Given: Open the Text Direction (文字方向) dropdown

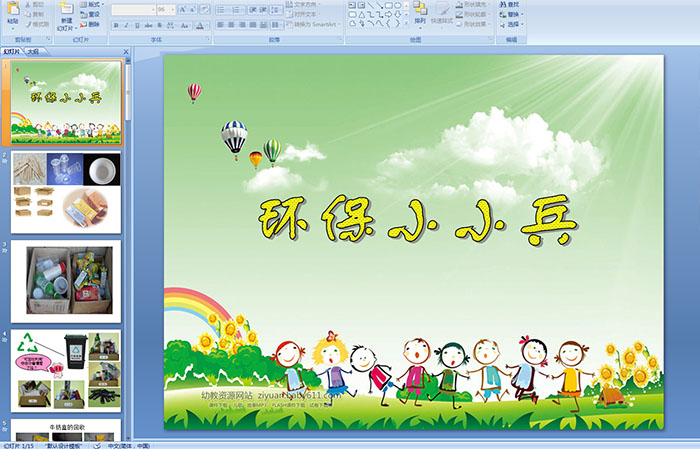Looking at the screenshot, I should point(303,4).
